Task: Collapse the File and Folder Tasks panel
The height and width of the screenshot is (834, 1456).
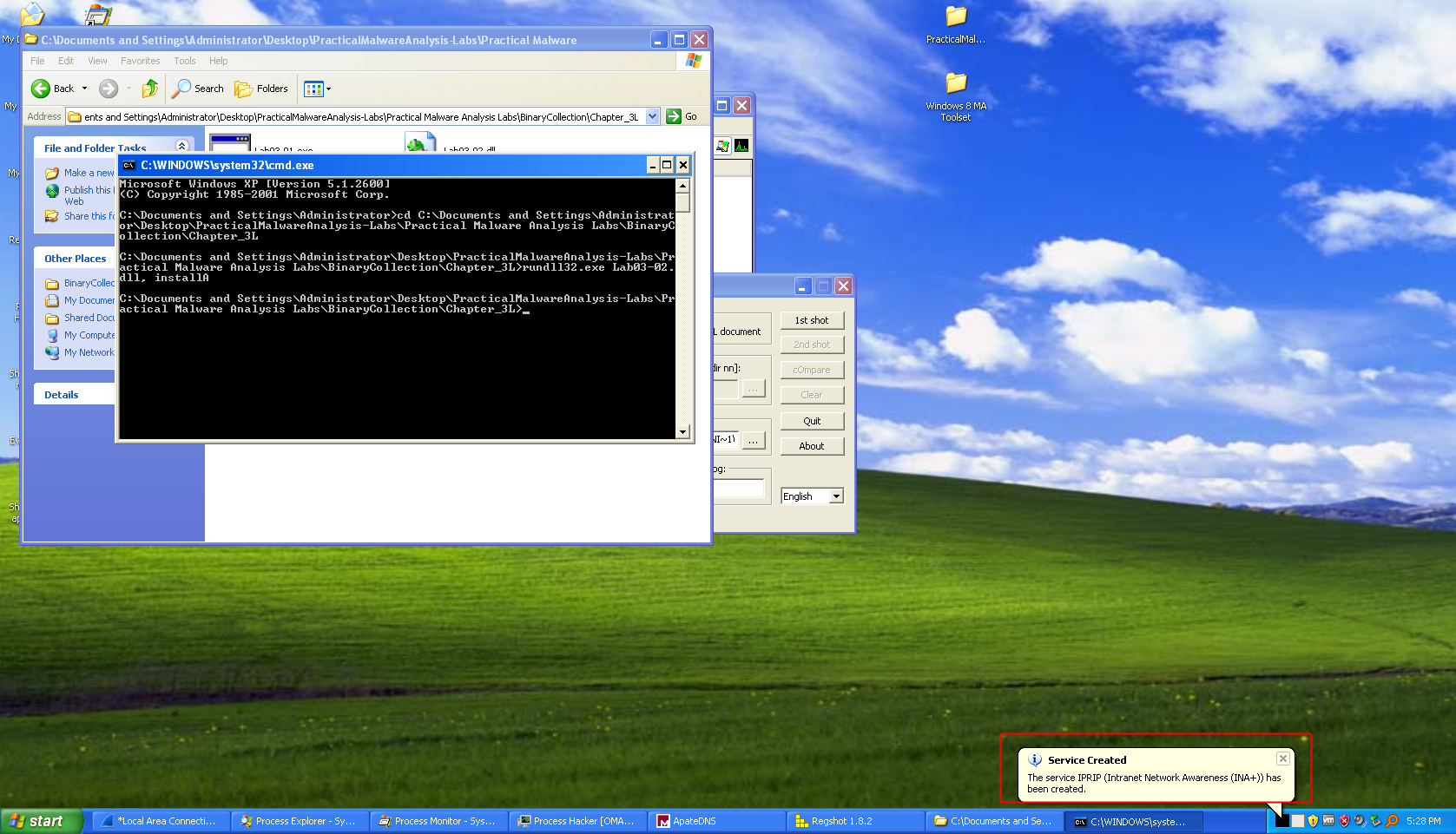Action: pos(181,147)
